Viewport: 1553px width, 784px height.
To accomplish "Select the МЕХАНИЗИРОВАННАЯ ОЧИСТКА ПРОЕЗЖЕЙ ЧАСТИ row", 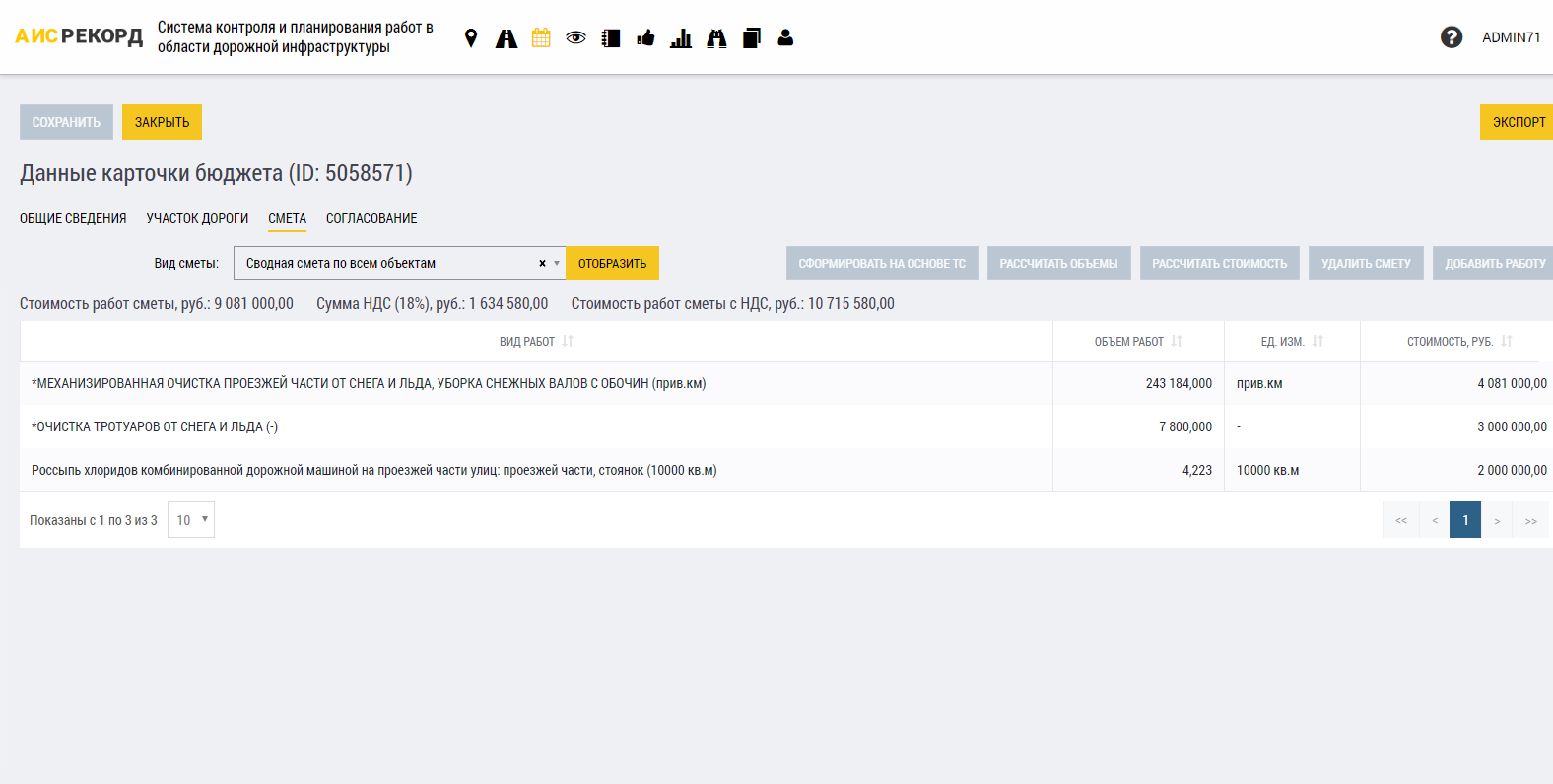I will point(784,384).
